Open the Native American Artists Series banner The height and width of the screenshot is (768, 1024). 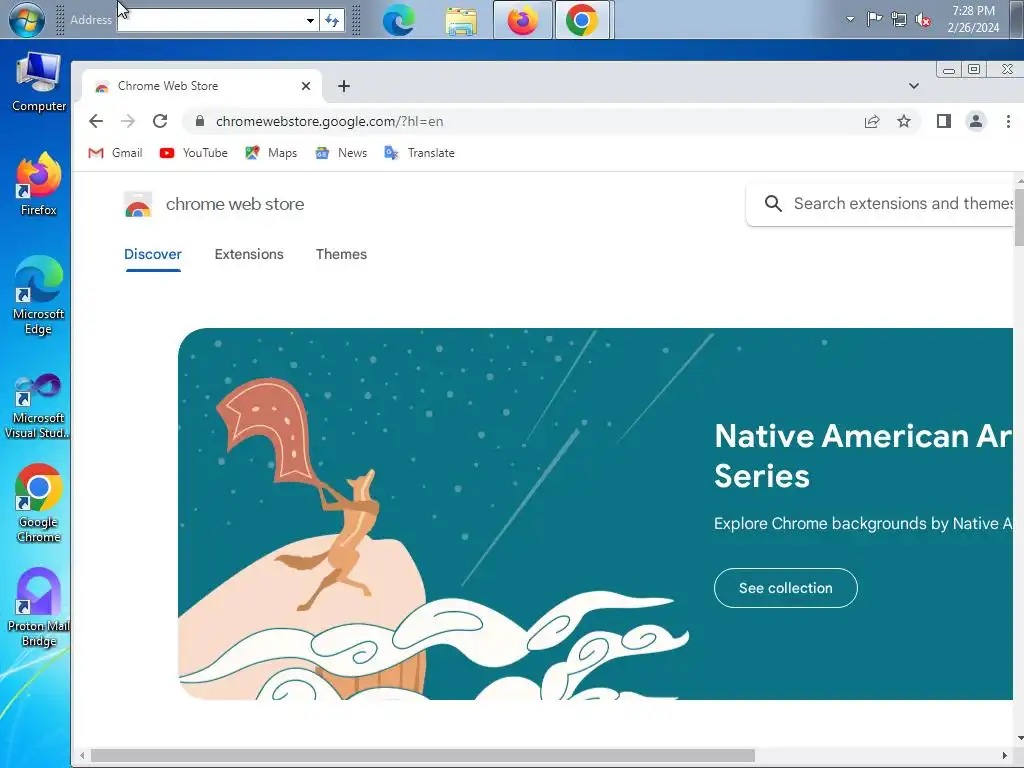point(595,513)
